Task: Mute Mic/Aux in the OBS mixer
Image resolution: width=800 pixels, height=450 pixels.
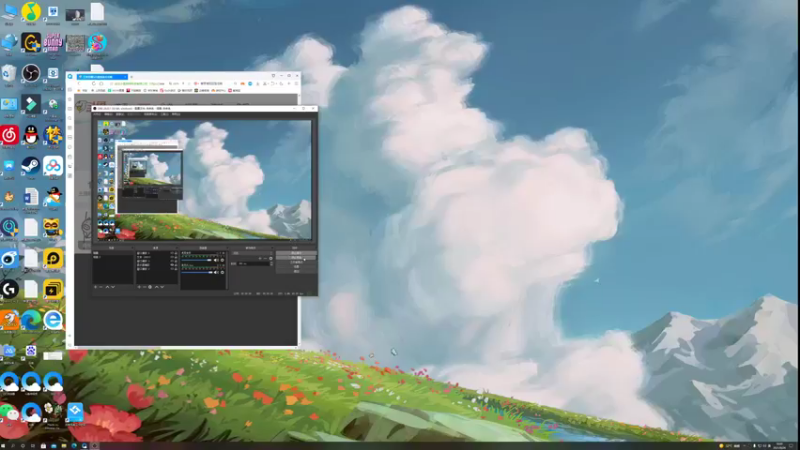Action: [x=216, y=272]
